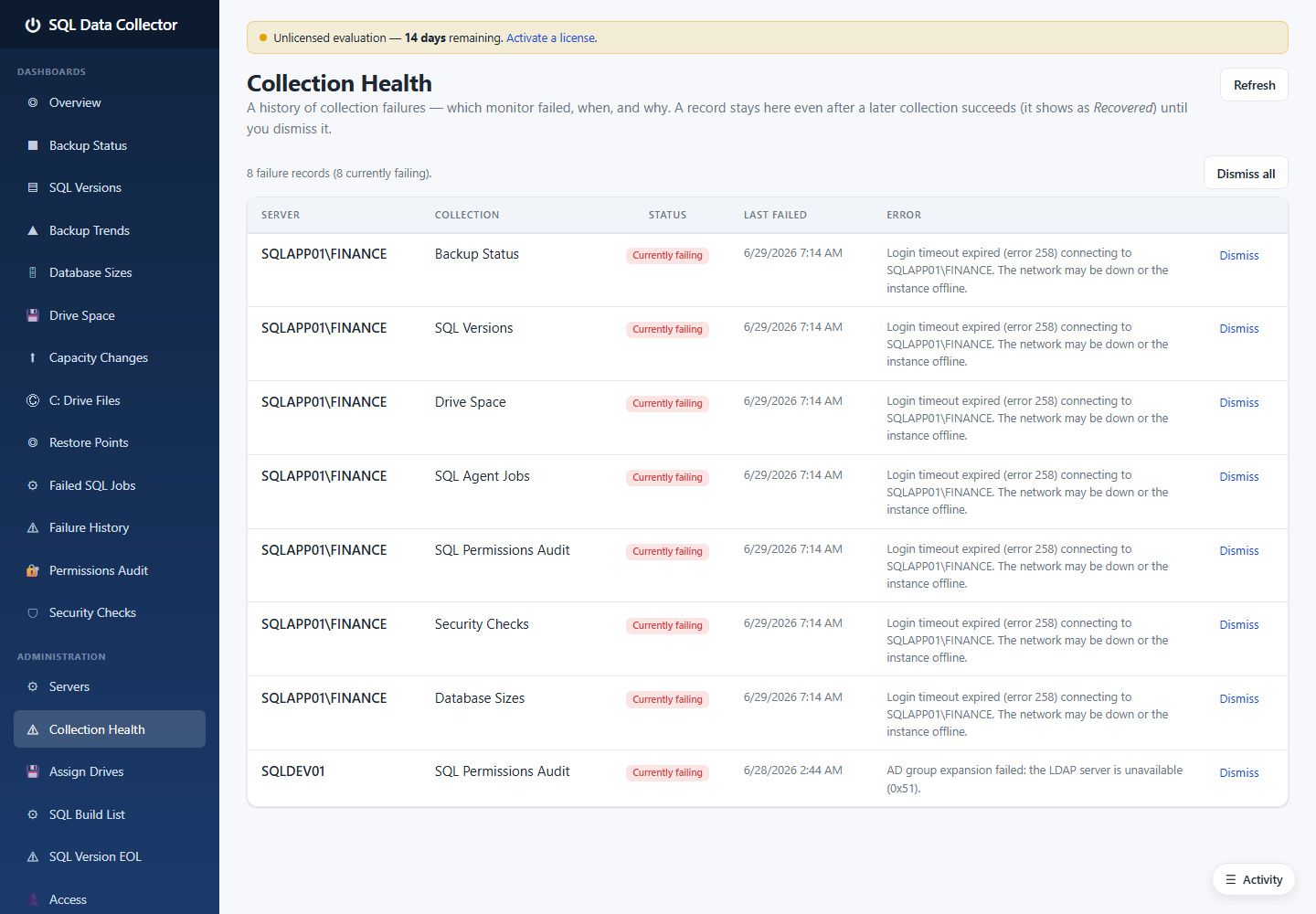This screenshot has width=1316, height=914.
Task: Click the Permissions Audit lock icon
Action: 33,570
